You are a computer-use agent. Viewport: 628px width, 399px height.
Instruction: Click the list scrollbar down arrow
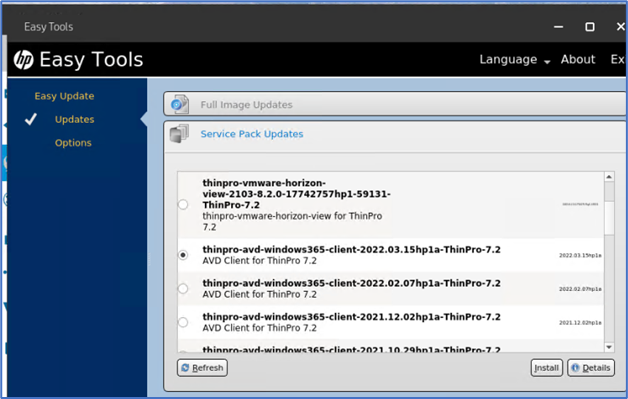coord(609,347)
